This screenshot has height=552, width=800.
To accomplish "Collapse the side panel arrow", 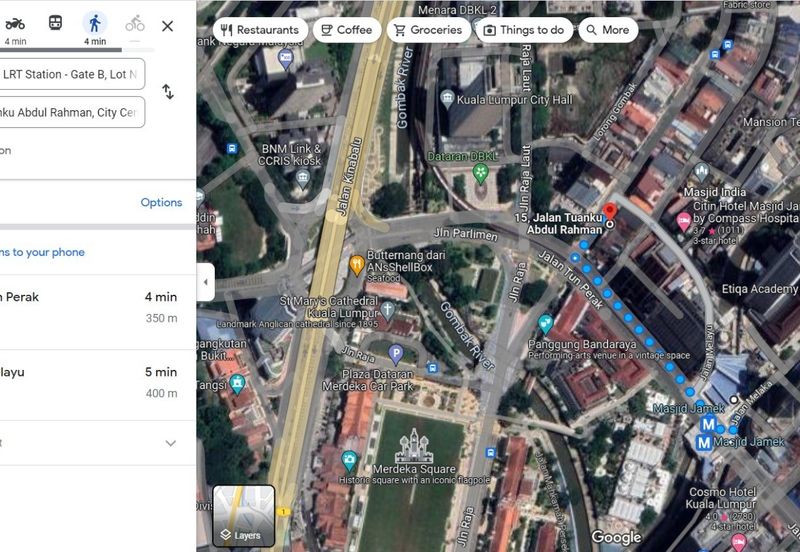I will pos(205,282).
